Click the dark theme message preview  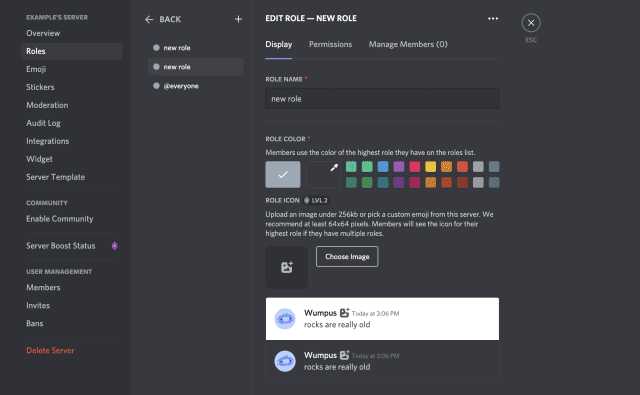click(x=382, y=361)
